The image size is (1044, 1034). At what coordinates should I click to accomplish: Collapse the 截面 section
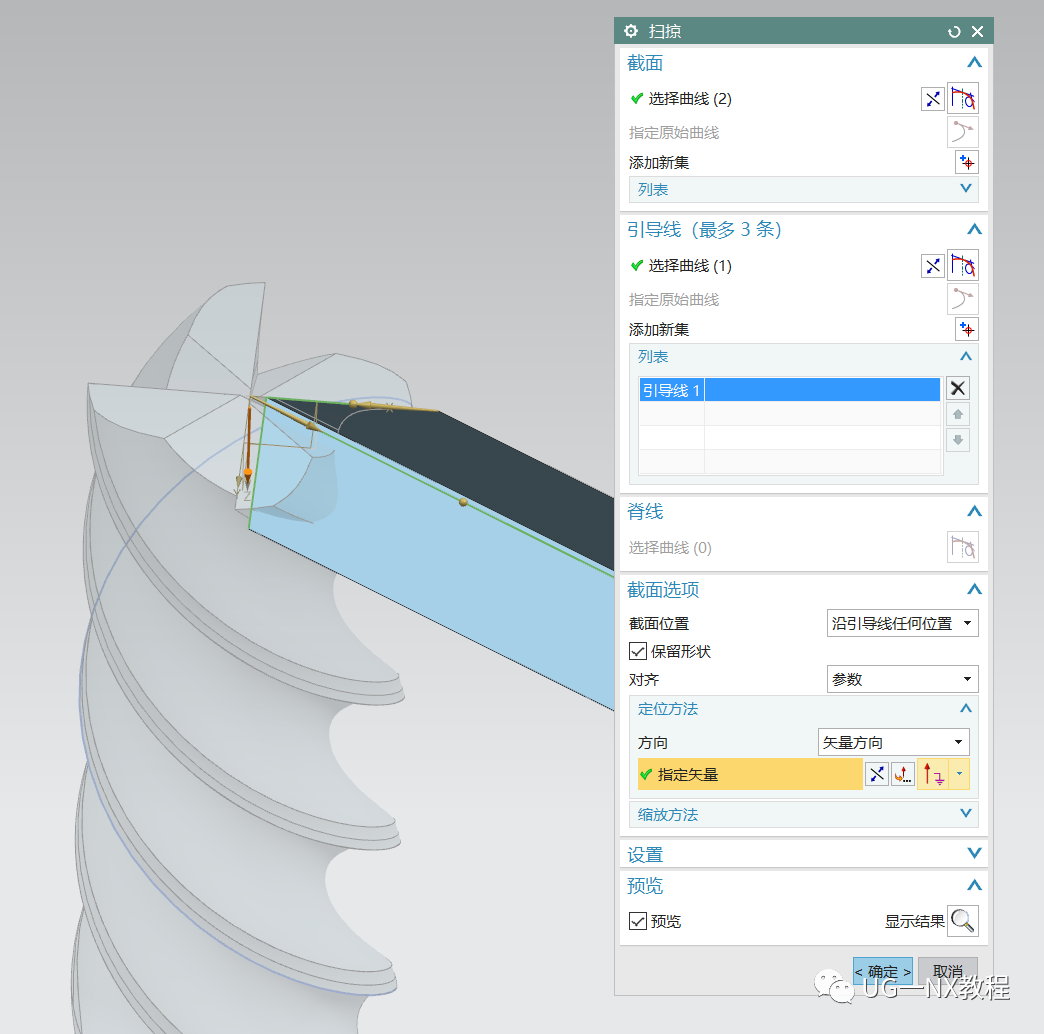click(x=974, y=63)
